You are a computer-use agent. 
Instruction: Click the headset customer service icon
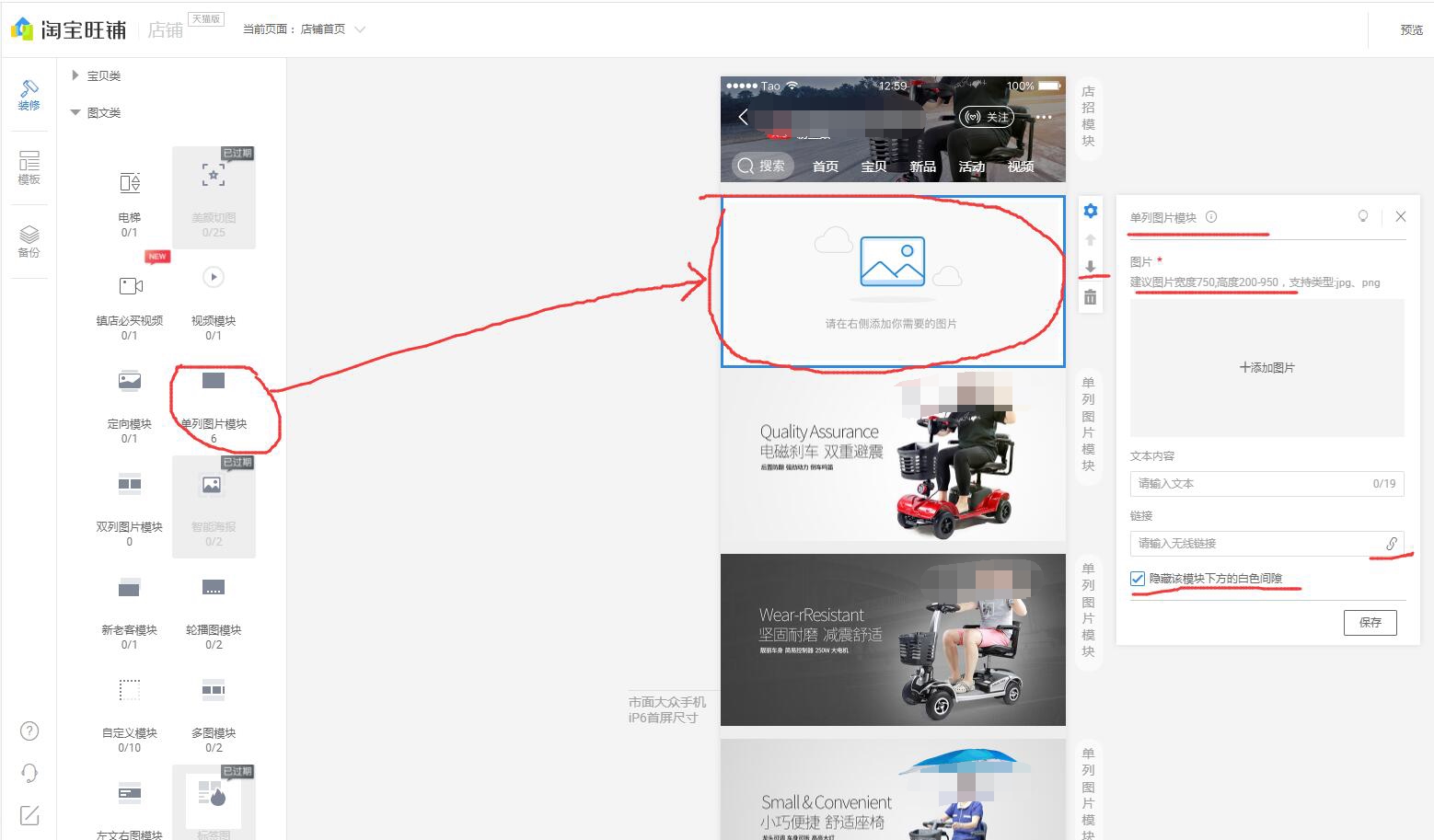(x=29, y=773)
